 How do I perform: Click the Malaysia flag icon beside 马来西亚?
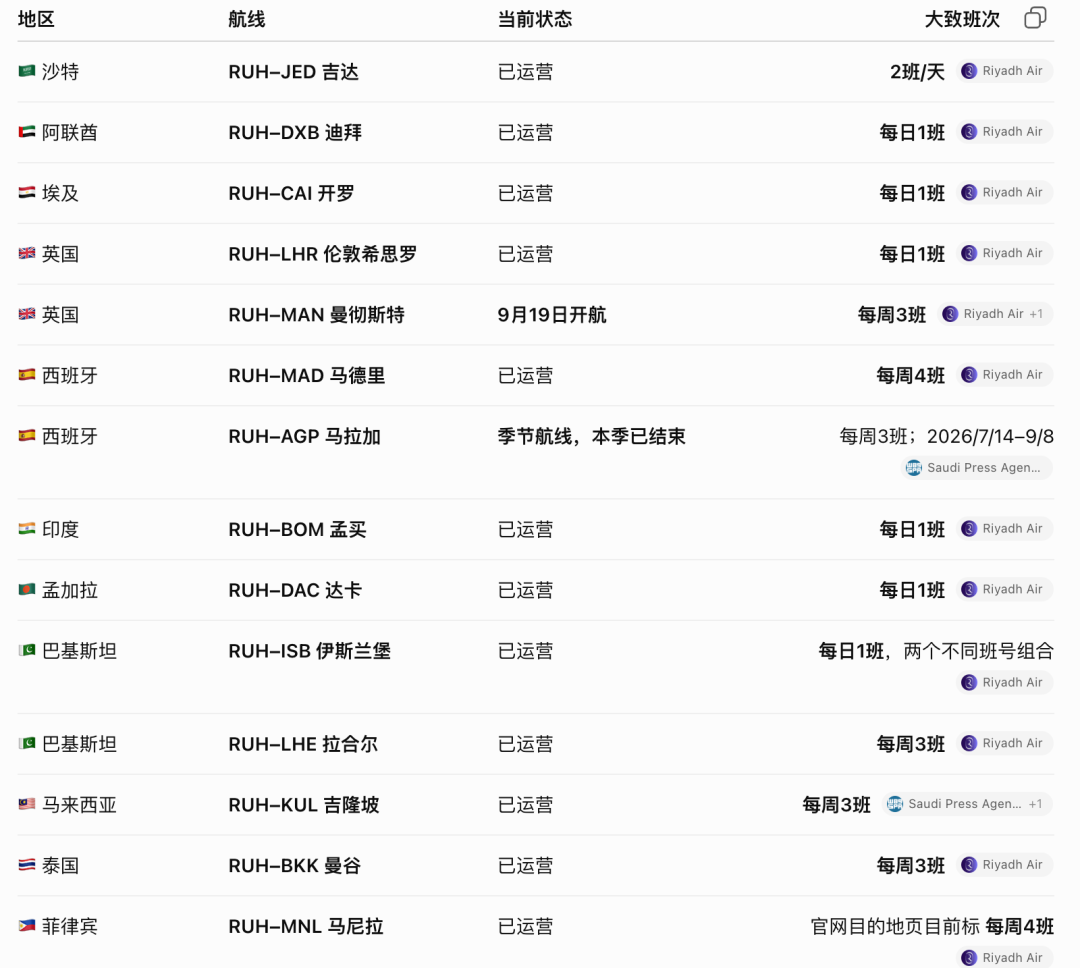coord(27,804)
